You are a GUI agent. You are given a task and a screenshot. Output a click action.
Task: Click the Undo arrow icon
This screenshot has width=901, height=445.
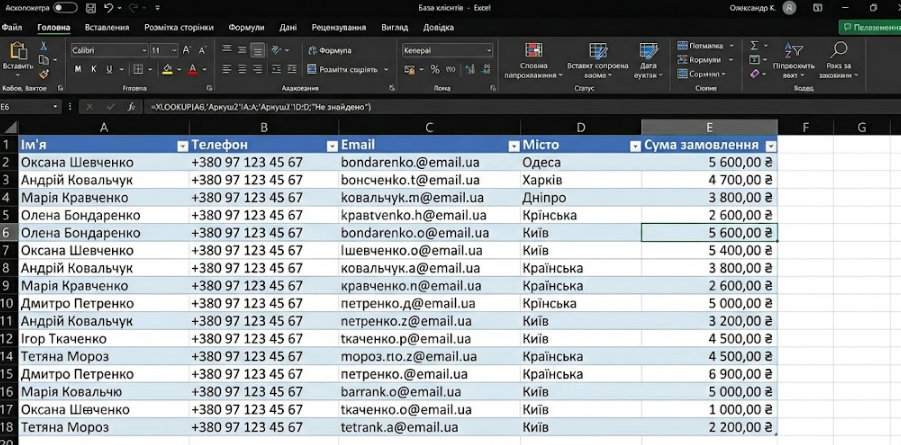[109, 8]
